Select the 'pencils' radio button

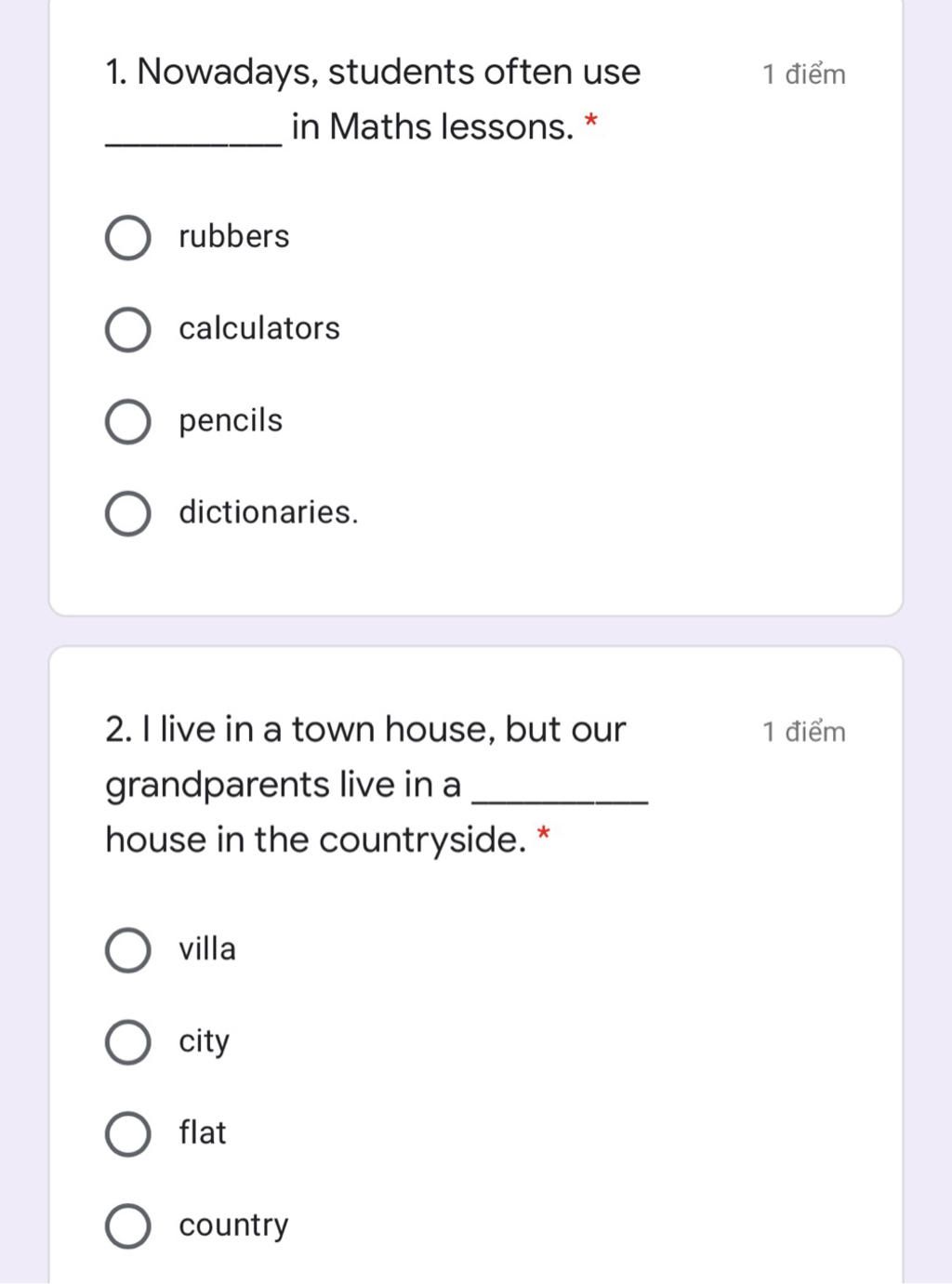(x=127, y=422)
